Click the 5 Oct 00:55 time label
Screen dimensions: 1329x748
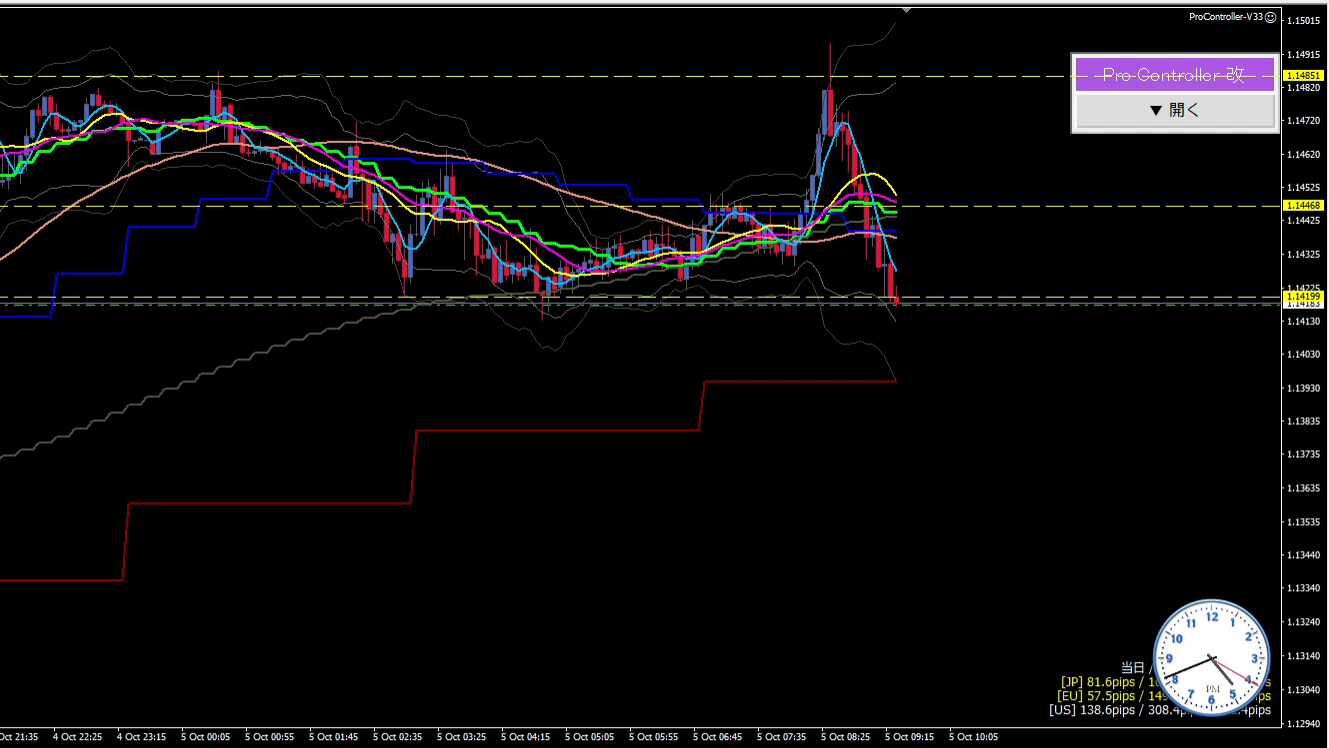pos(268,737)
